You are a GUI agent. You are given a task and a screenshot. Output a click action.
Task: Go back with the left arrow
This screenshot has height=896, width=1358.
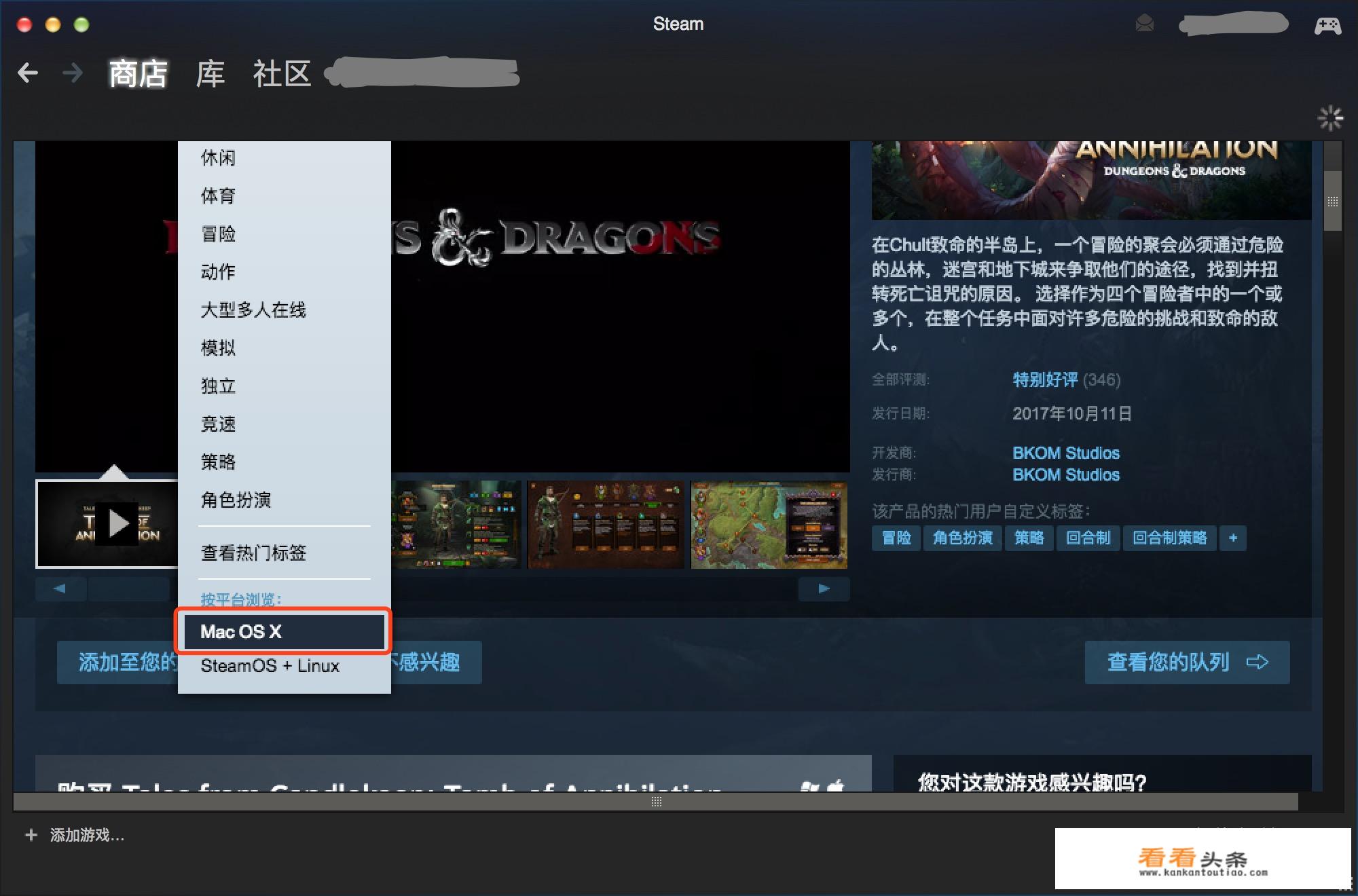tap(28, 73)
